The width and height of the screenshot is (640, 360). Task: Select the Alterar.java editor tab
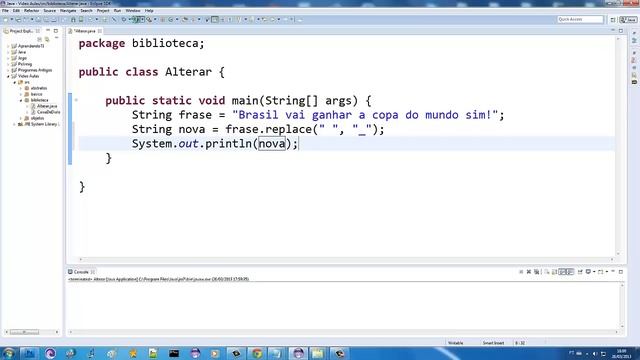tap(85, 31)
